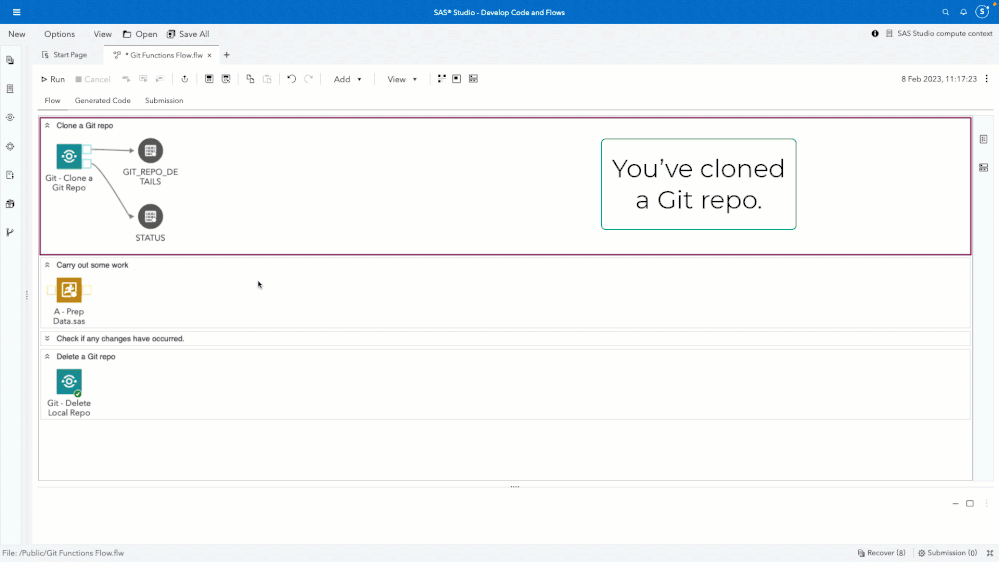This screenshot has width=999, height=562.
Task: Switch to the Submission tab
Action: pos(164,101)
